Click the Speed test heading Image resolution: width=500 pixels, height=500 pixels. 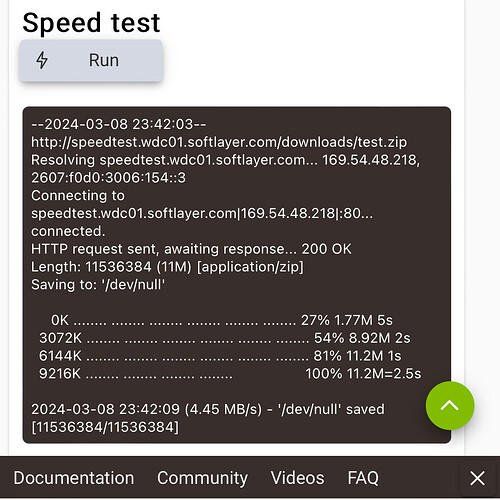click(x=91, y=23)
